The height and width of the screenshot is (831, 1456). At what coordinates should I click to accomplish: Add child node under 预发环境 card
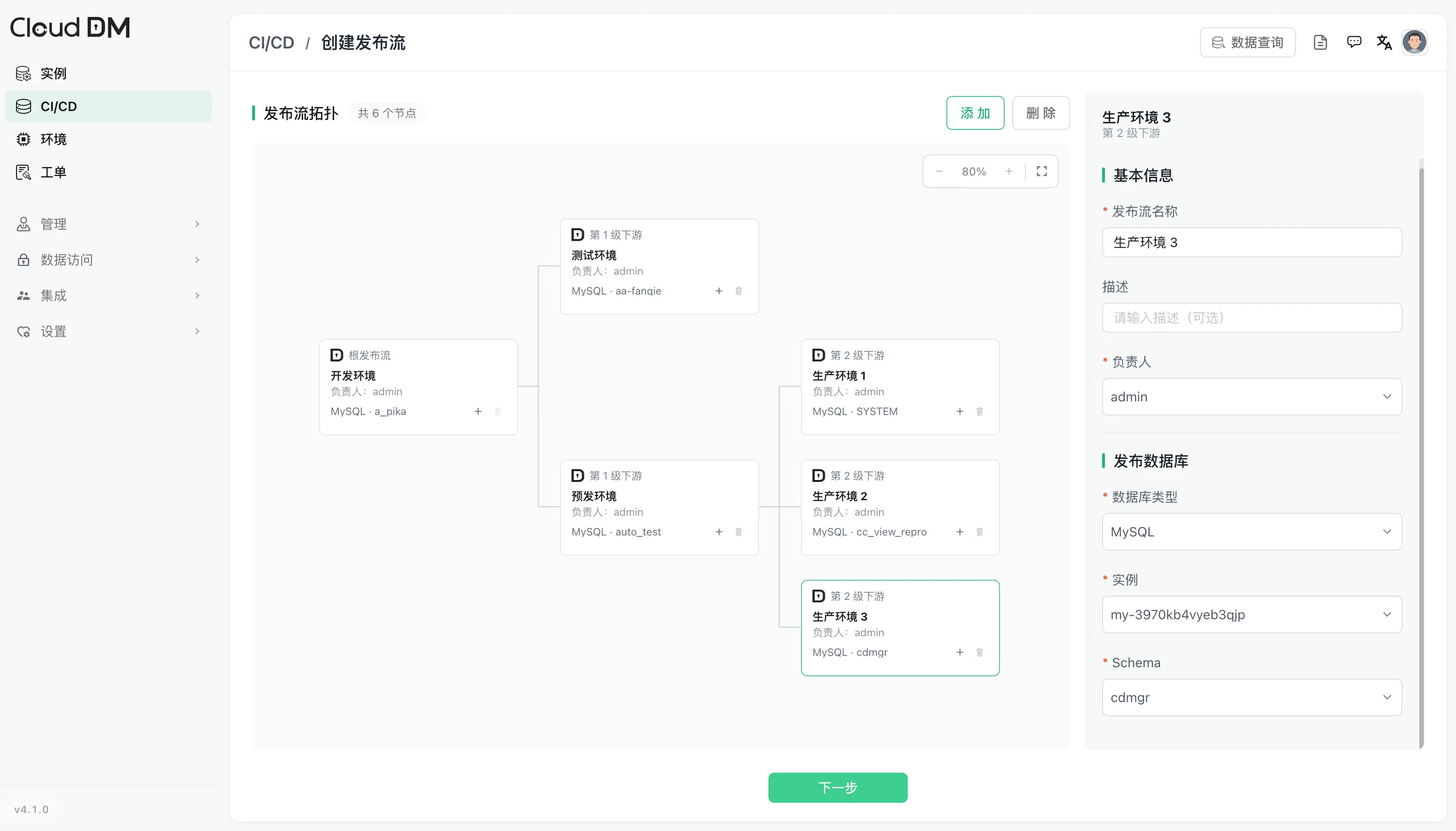[719, 532]
